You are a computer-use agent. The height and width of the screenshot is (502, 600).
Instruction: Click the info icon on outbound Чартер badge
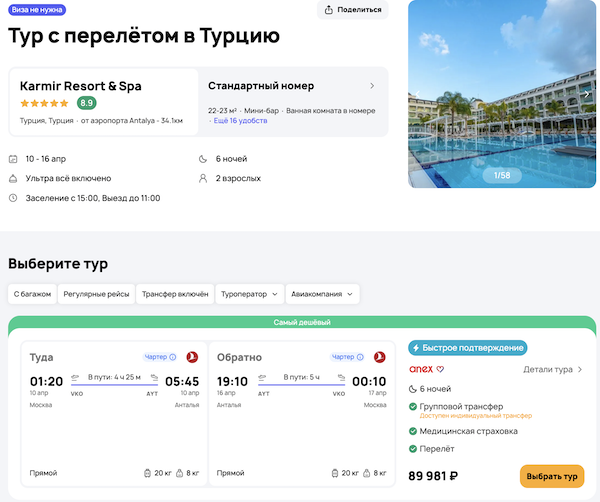tap(173, 356)
